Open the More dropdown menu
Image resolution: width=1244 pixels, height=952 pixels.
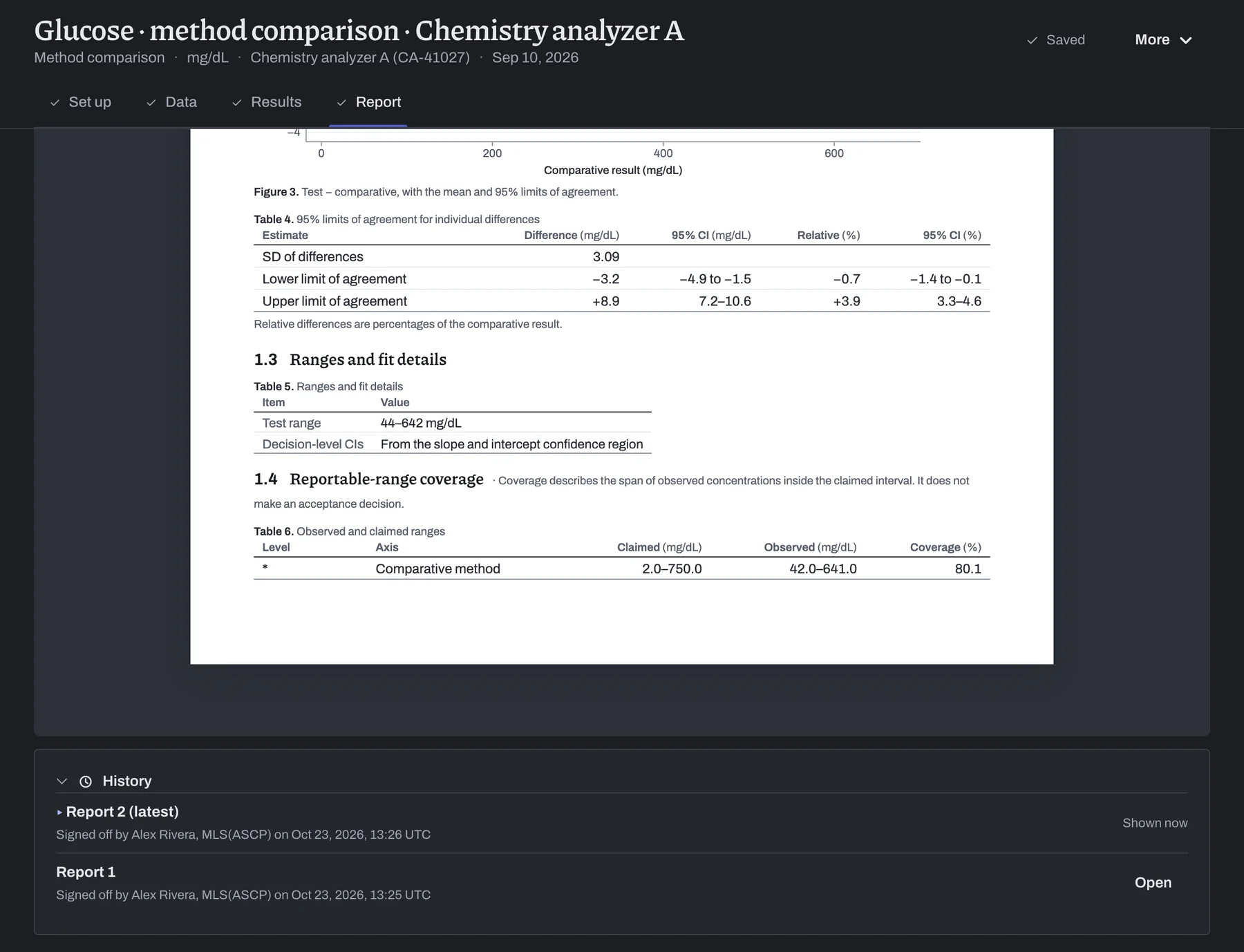1163,40
